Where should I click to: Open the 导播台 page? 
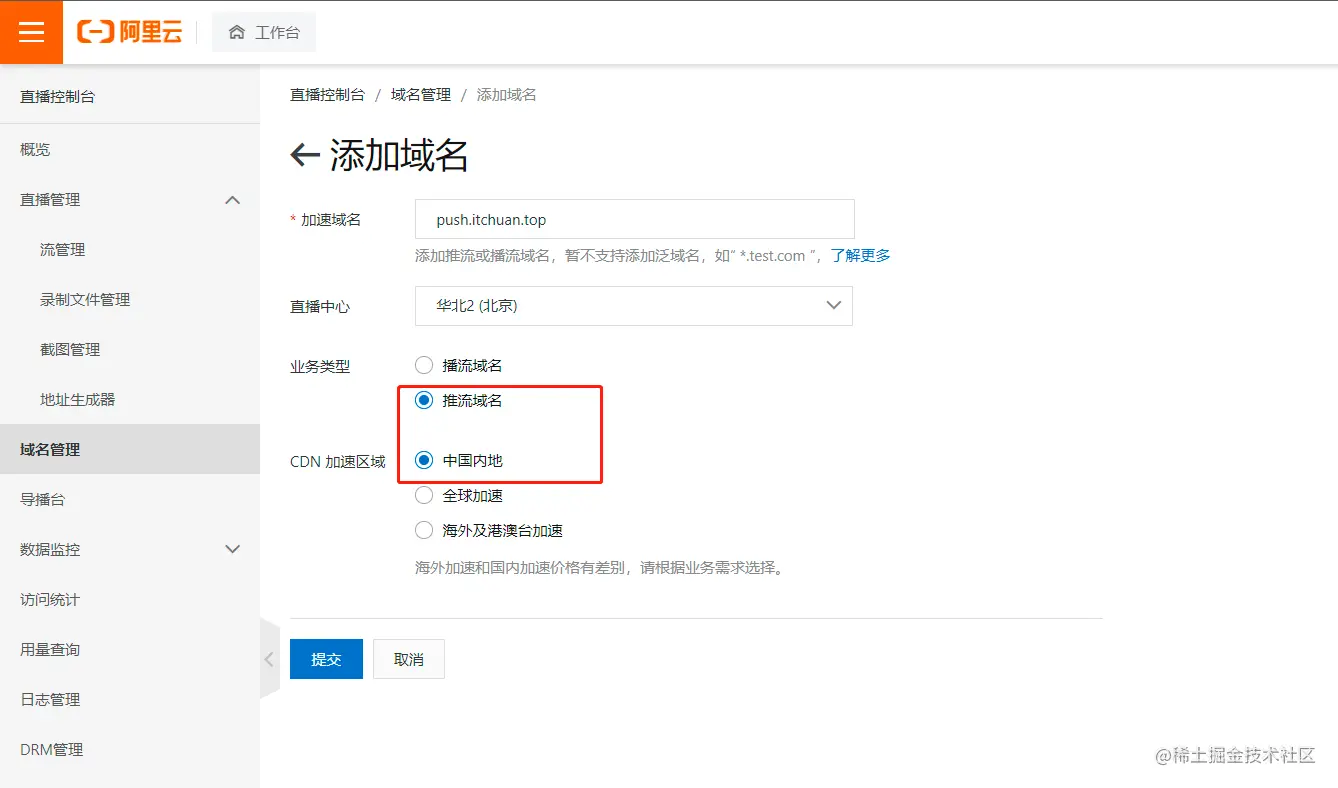click(x=46, y=499)
